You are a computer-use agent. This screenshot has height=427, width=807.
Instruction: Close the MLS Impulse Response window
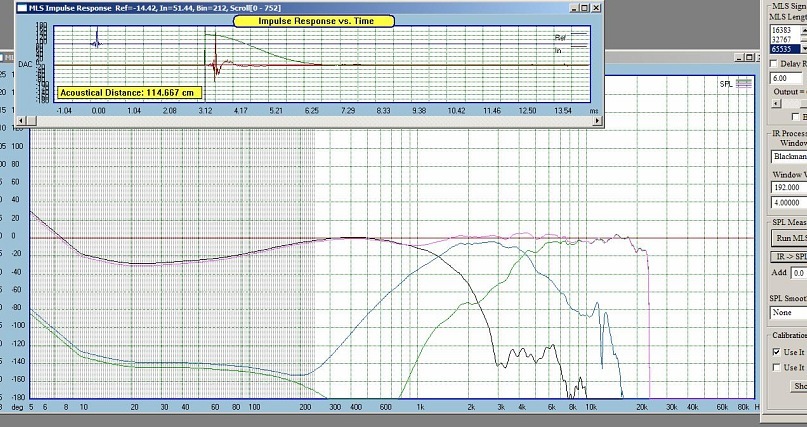[x=596, y=8]
